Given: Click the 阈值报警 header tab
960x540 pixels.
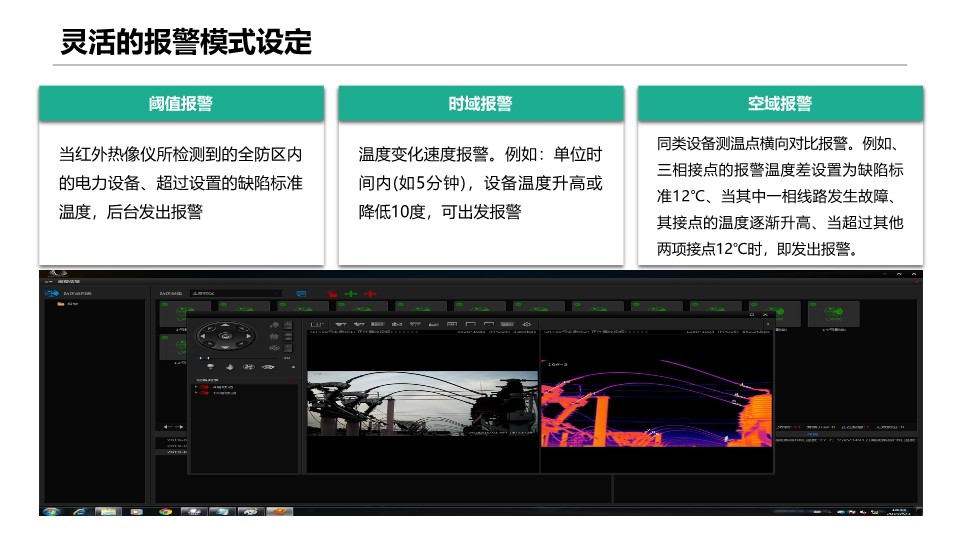Looking at the screenshot, I should (181, 104).
